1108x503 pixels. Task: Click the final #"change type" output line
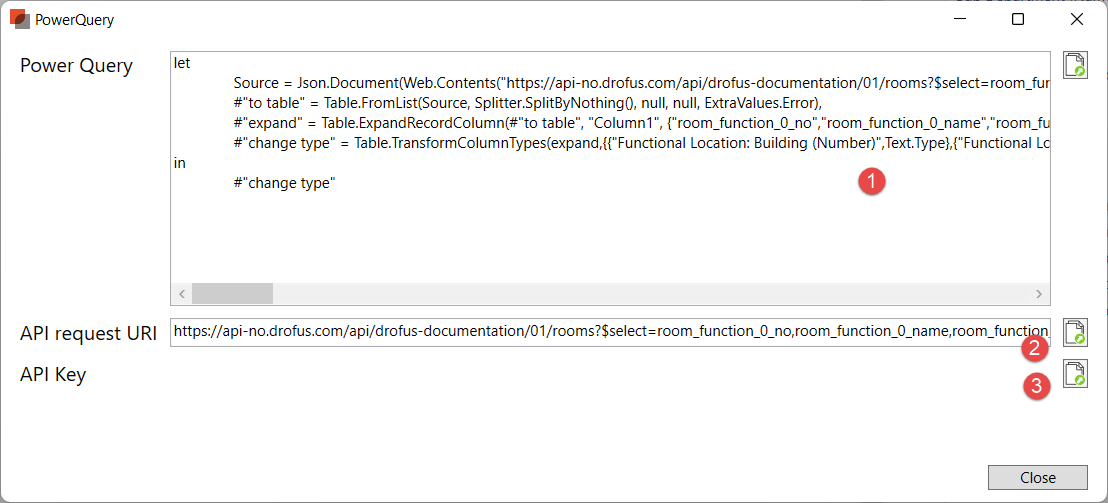pos(284,183)
